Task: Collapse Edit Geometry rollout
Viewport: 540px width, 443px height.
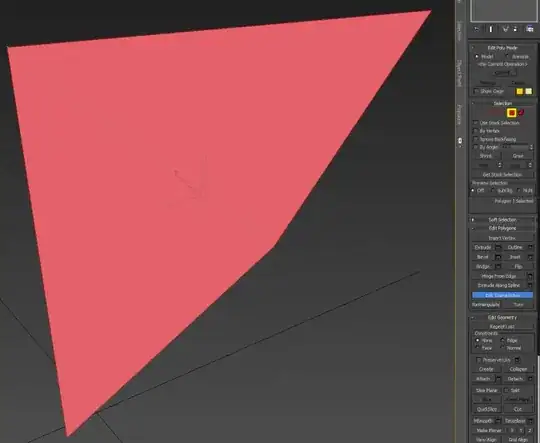Action: (502, 317)
